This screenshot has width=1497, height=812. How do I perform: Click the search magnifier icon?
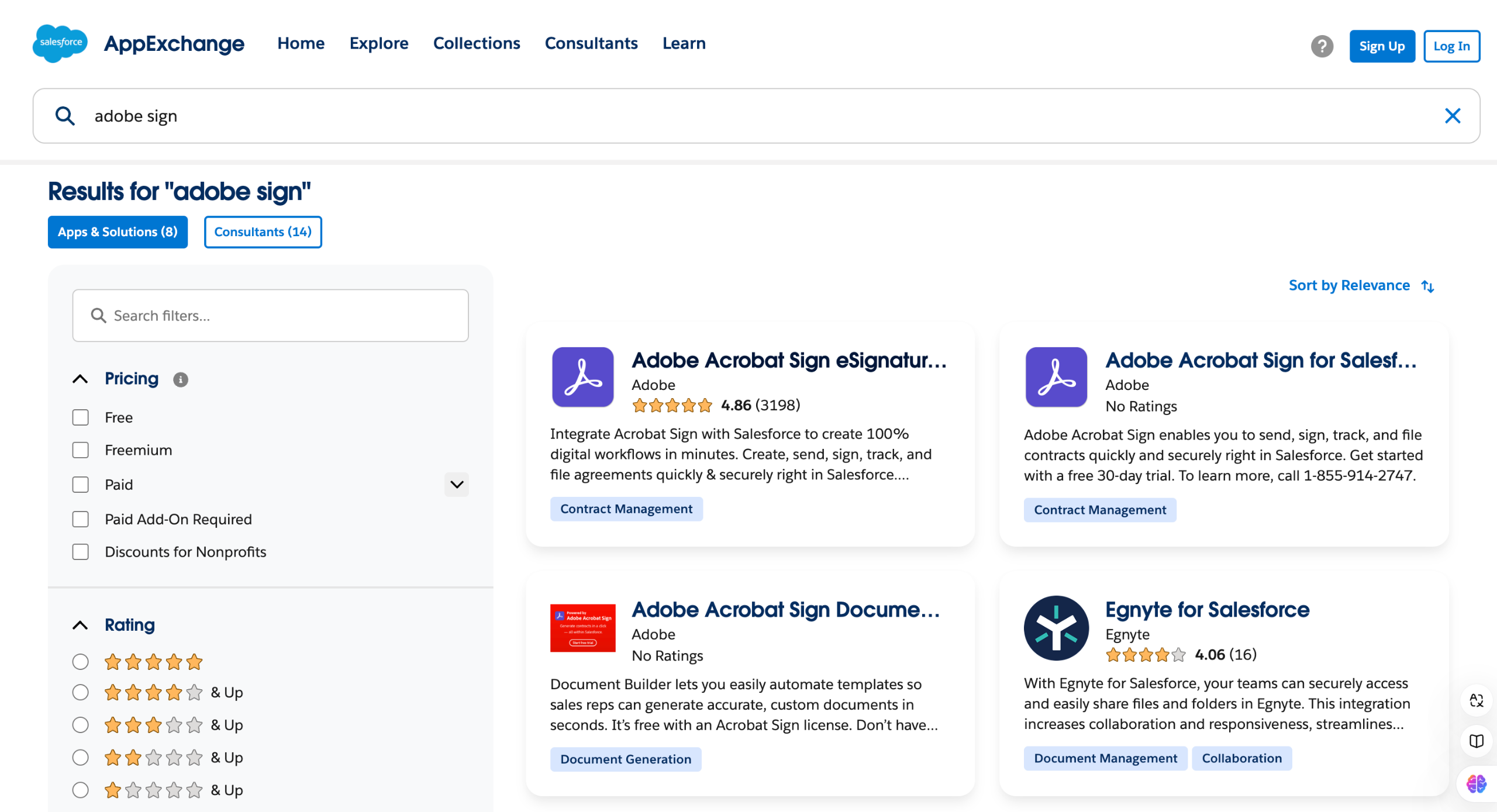coord(65,116)
